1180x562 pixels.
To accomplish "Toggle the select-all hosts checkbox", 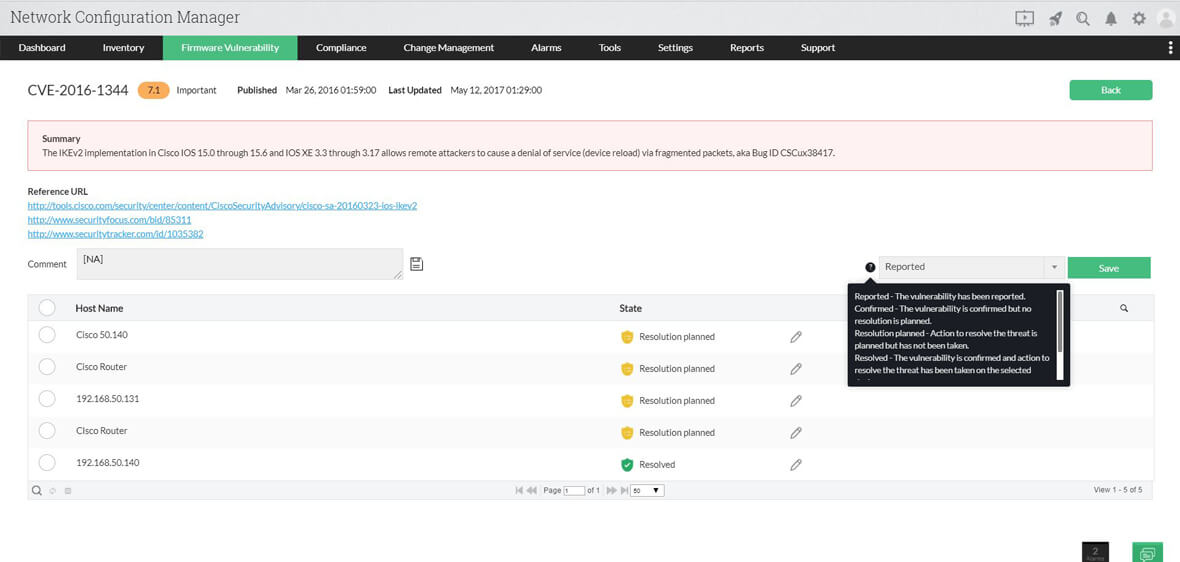I will pos(47,308).
